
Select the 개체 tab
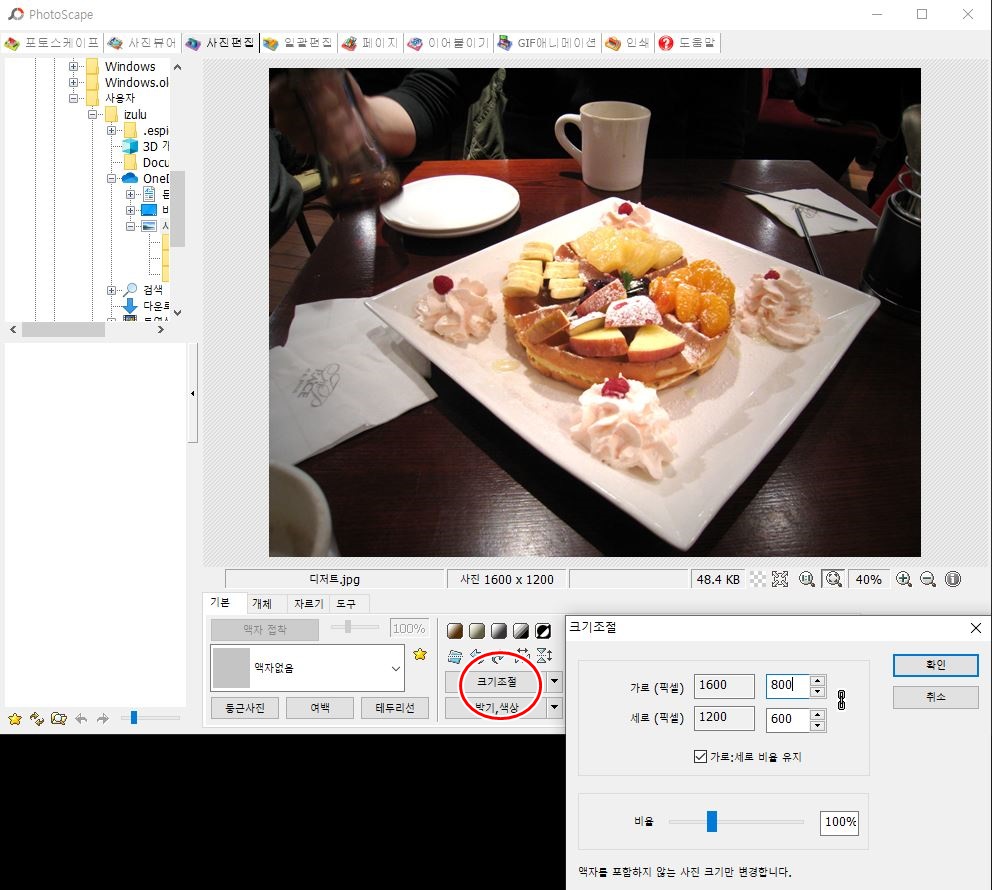262,603
